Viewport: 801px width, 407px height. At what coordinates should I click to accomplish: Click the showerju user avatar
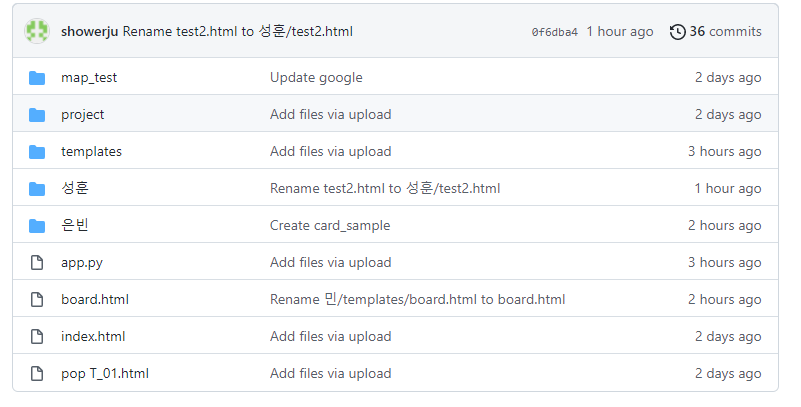pyautogui.click(x=37, y=32)
